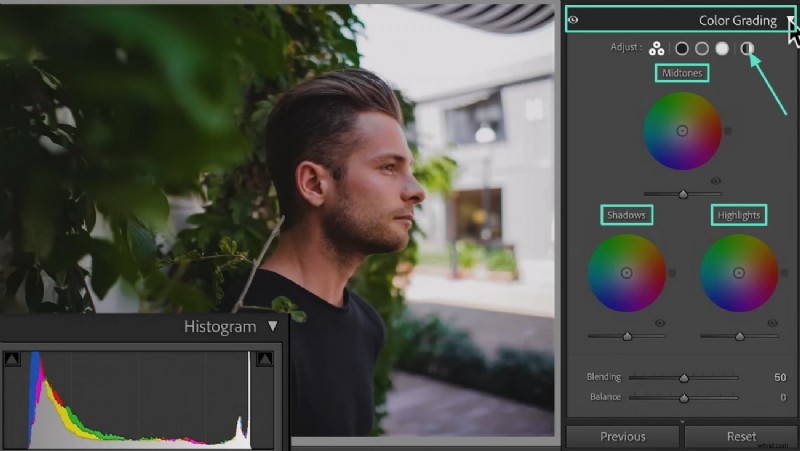This screenshot has width=800, height=451.
Task: Toggle Shadows eye icon below wheel
Action: (660, 323)
